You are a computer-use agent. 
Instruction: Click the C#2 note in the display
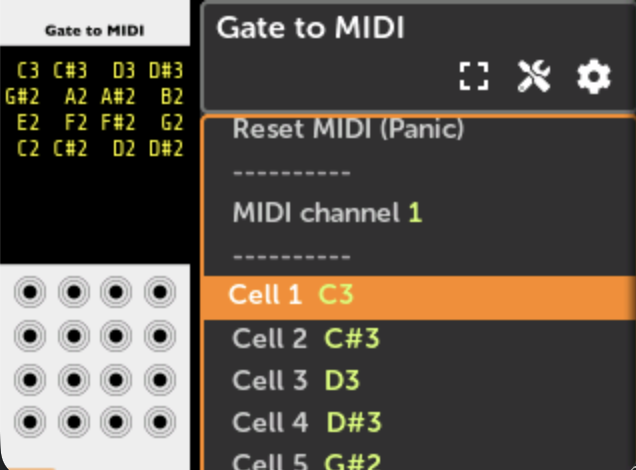coord(70,148)
